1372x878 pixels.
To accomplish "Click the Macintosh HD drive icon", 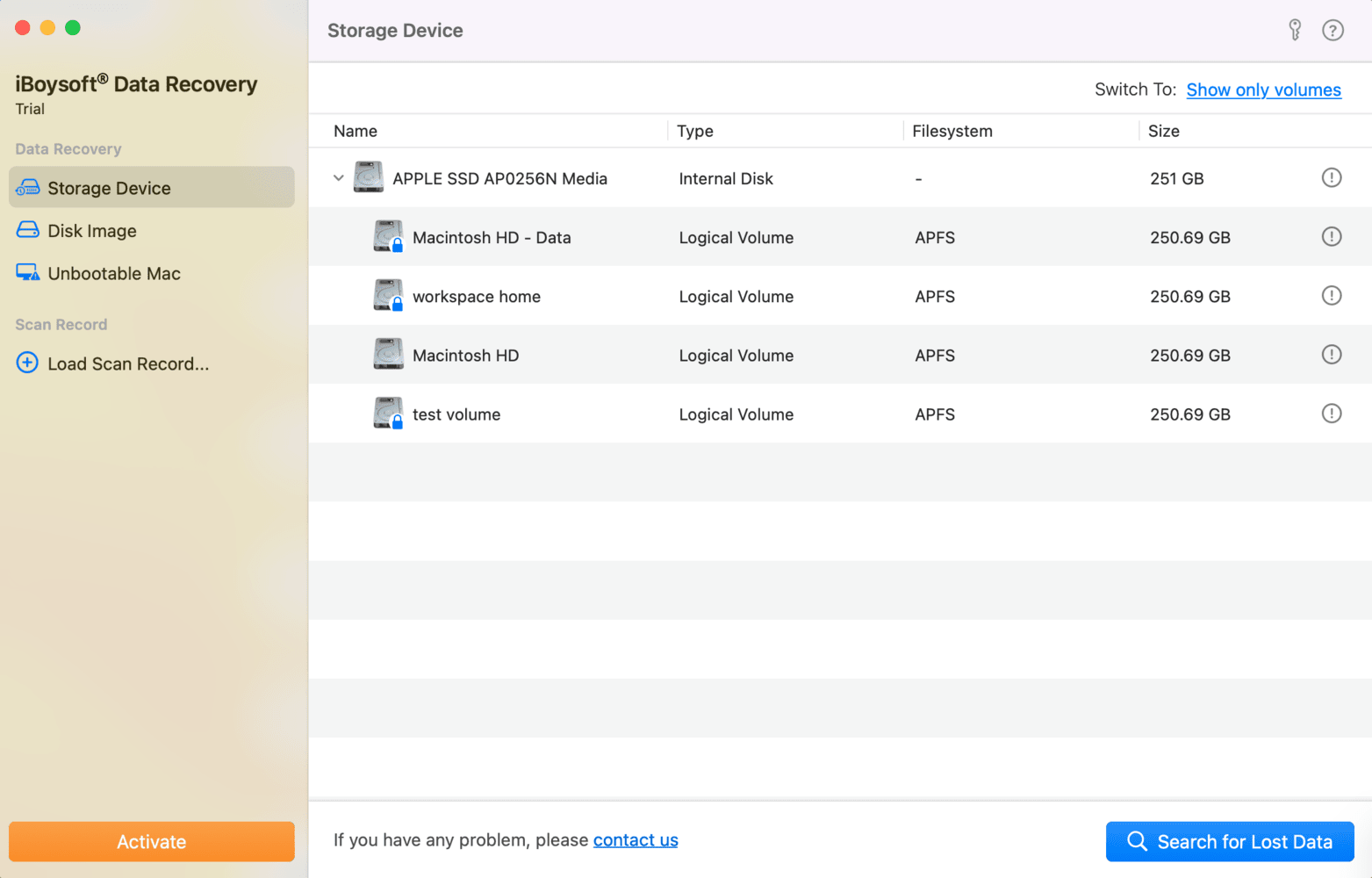I will pyautogui.click(x=388, y=354).
